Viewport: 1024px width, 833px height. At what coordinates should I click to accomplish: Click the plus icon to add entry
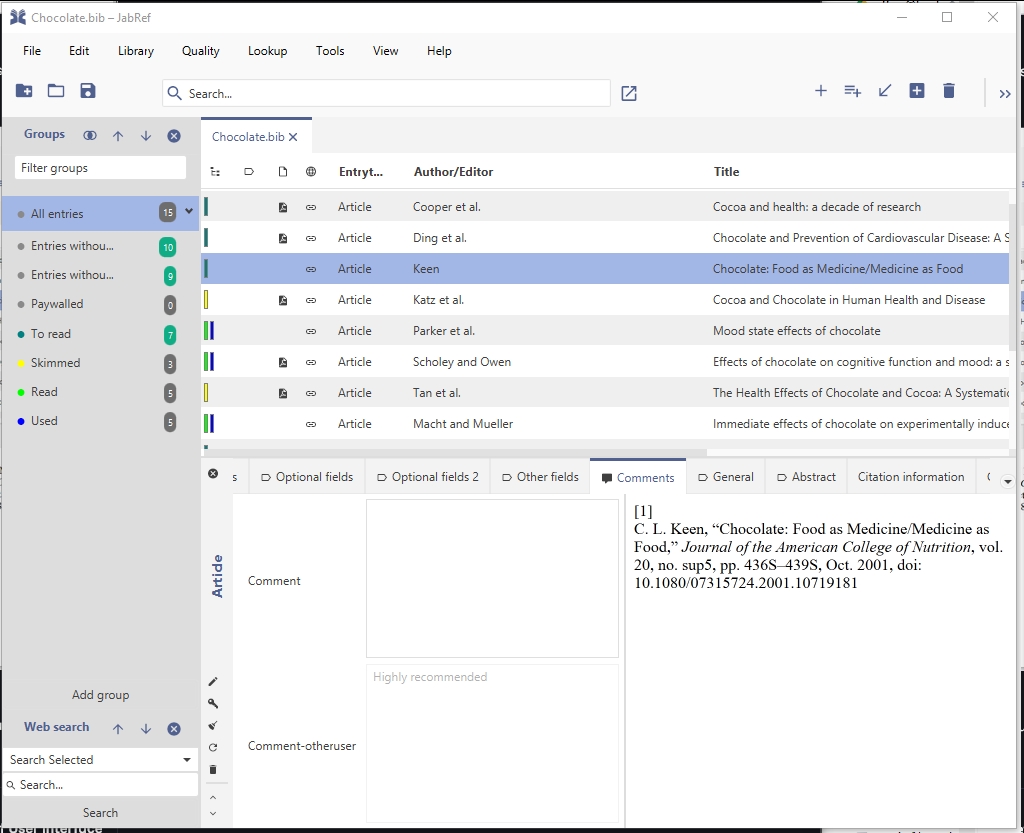pos(820,91)
